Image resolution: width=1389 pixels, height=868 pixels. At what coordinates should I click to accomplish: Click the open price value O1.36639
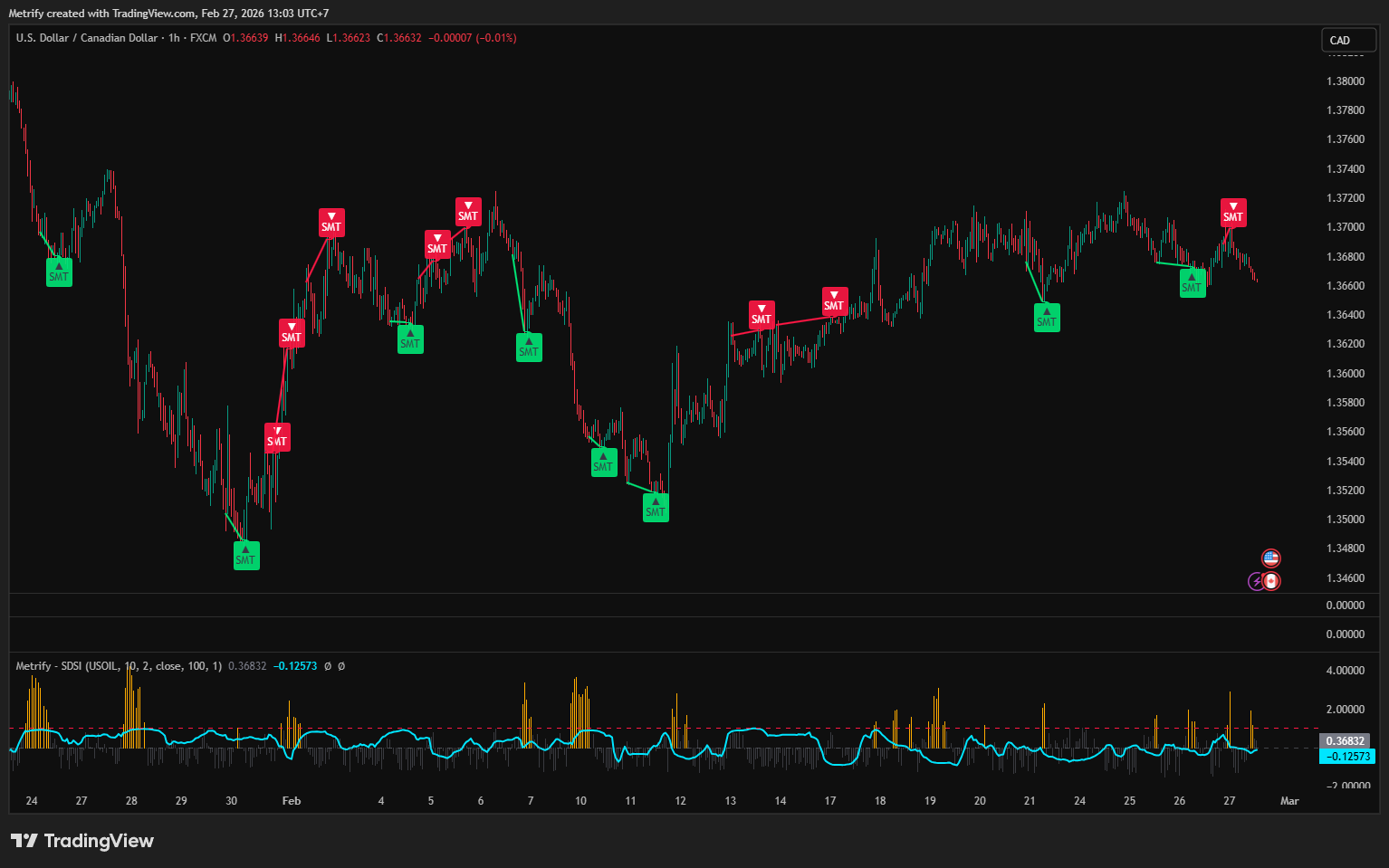pos(245,38)
